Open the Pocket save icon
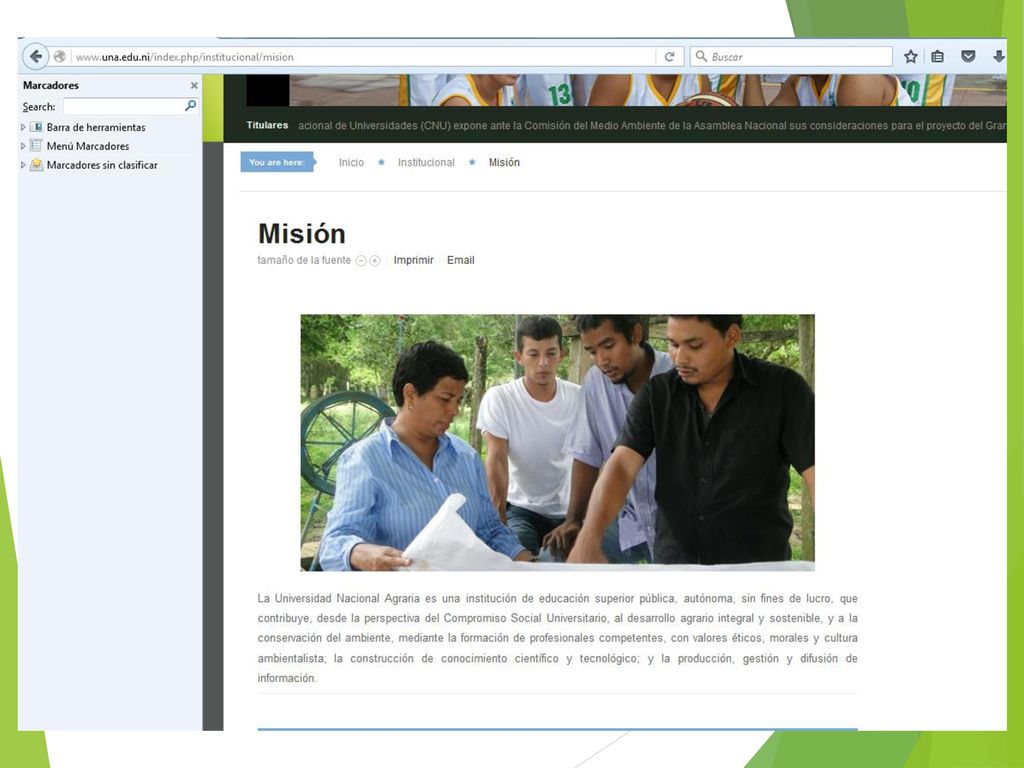The image size is (1024, 768). (968, 57)
